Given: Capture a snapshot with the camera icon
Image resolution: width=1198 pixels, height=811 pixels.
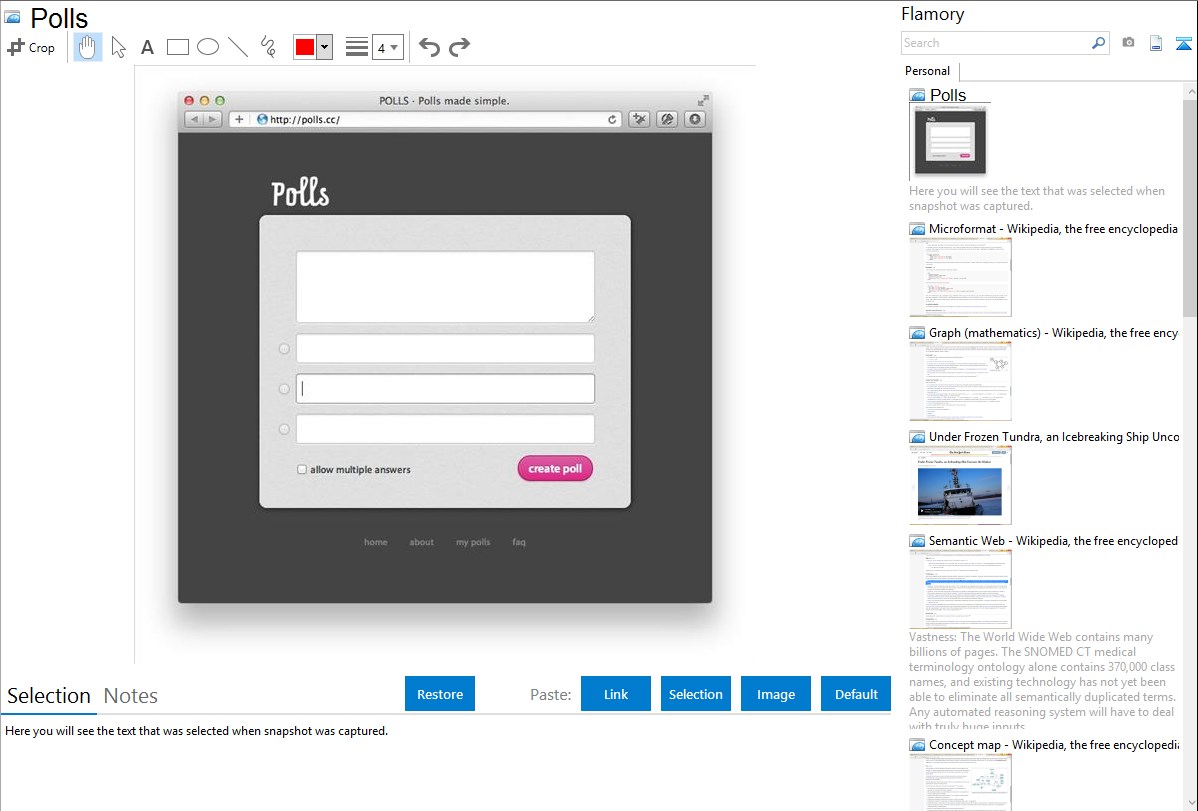Looking at the screenshot, I should [x=1128, y=43].
